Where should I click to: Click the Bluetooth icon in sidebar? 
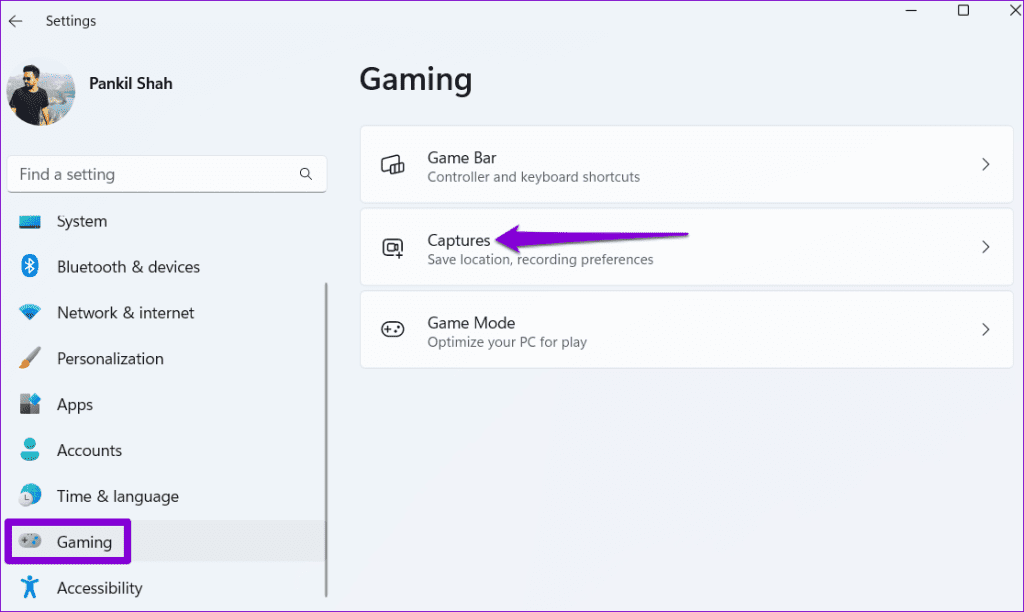click(x=30, y=267)
